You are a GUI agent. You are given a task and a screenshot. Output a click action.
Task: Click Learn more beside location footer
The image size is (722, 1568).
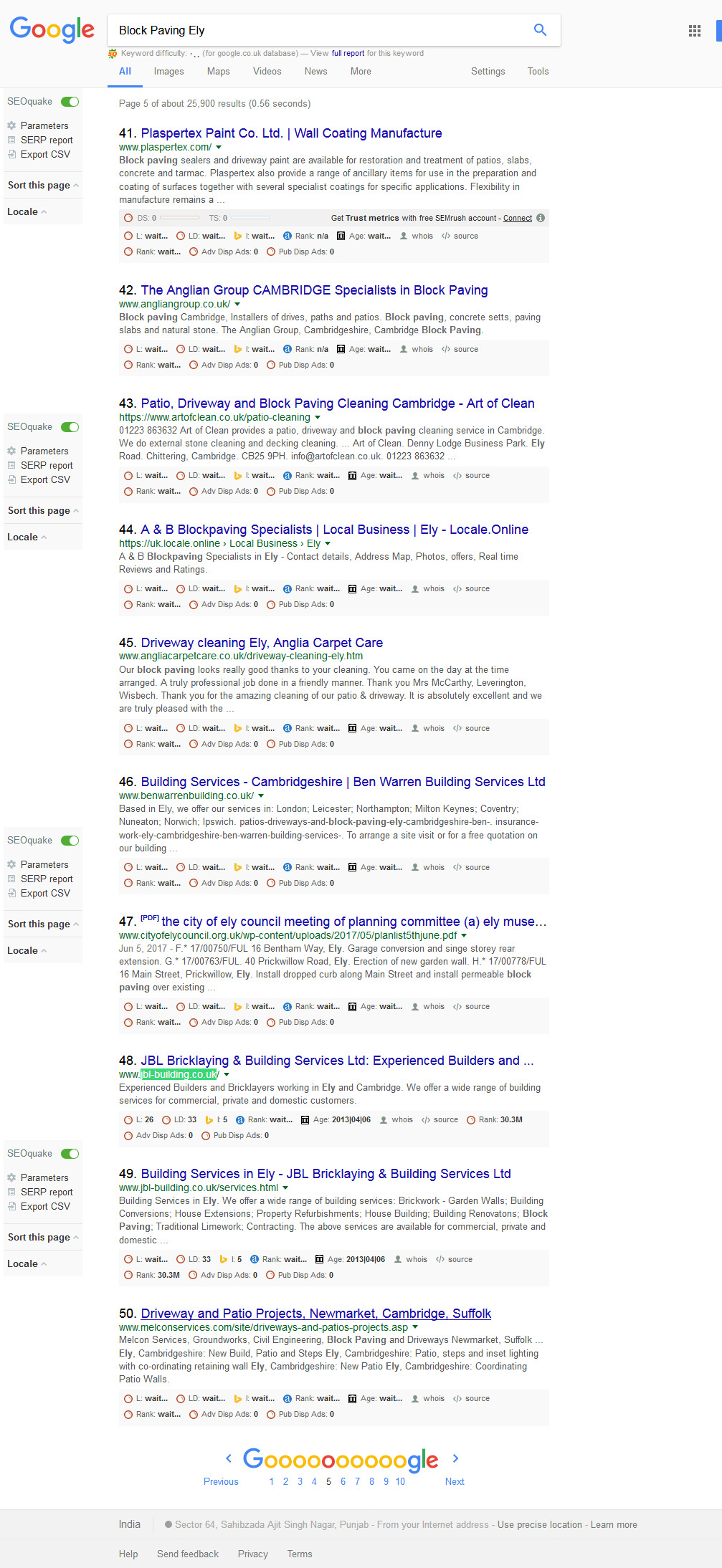614,1524
